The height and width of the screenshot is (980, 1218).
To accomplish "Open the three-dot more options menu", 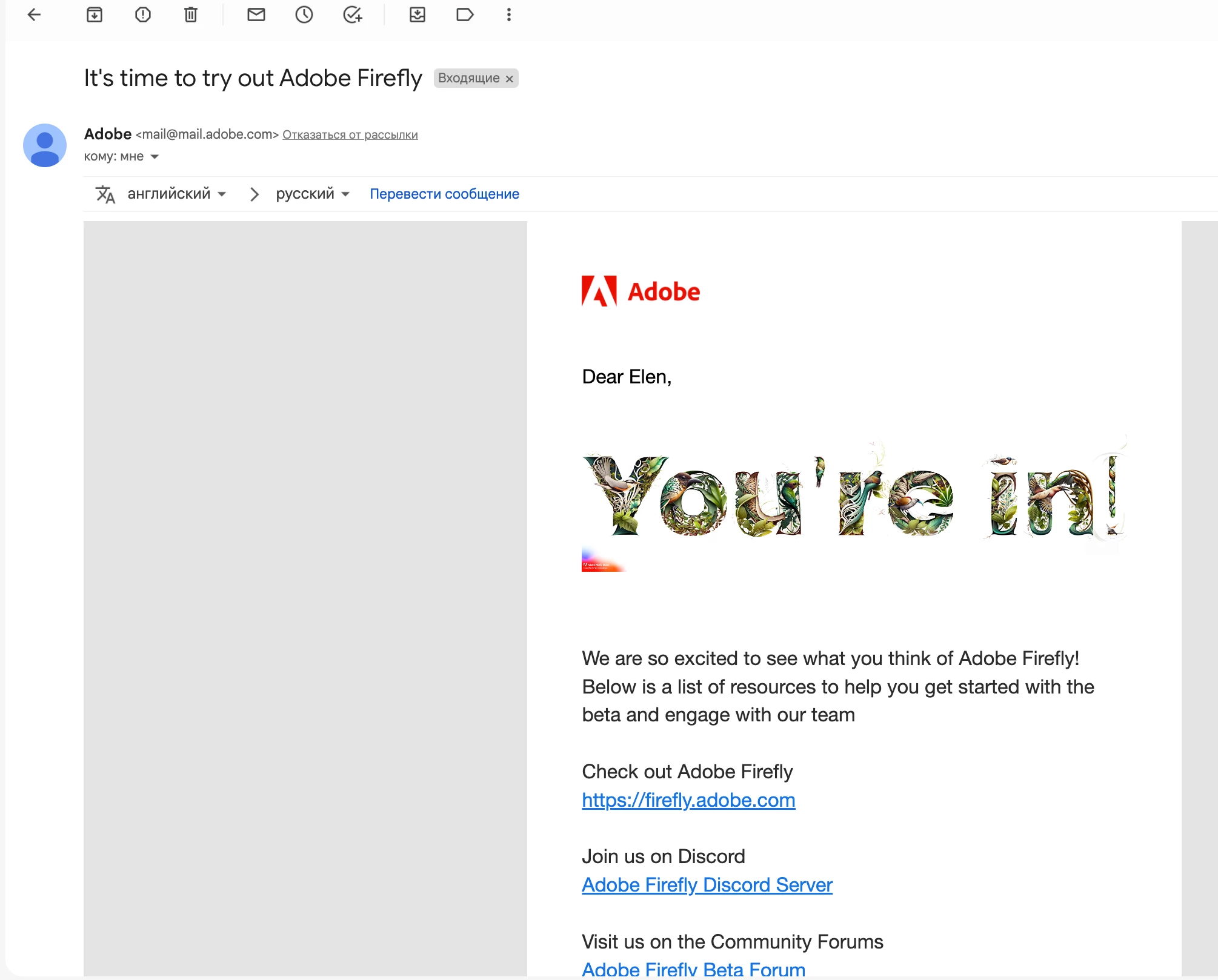I will point(509,15).
